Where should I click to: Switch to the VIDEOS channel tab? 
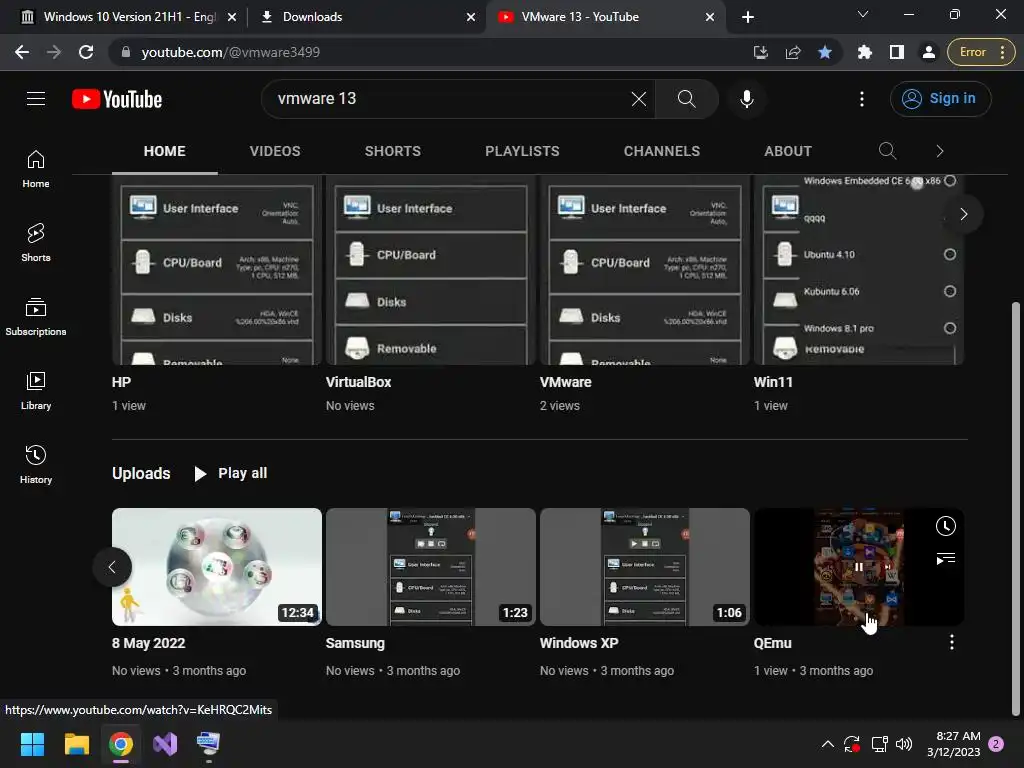click(x=275, y=152)
